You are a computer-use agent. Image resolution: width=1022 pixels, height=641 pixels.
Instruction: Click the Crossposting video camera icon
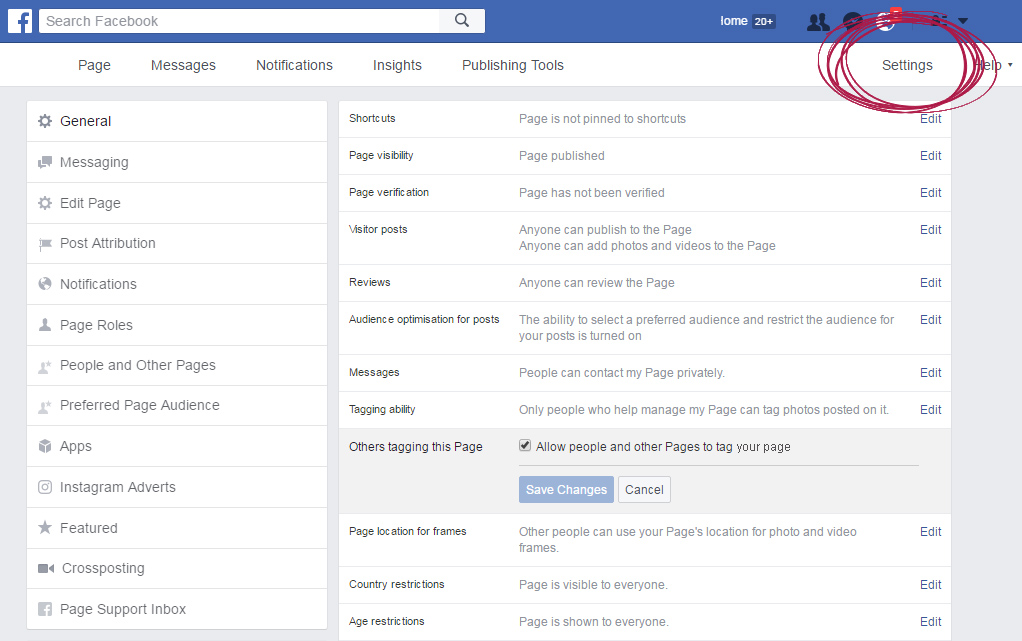pos(46,569)
